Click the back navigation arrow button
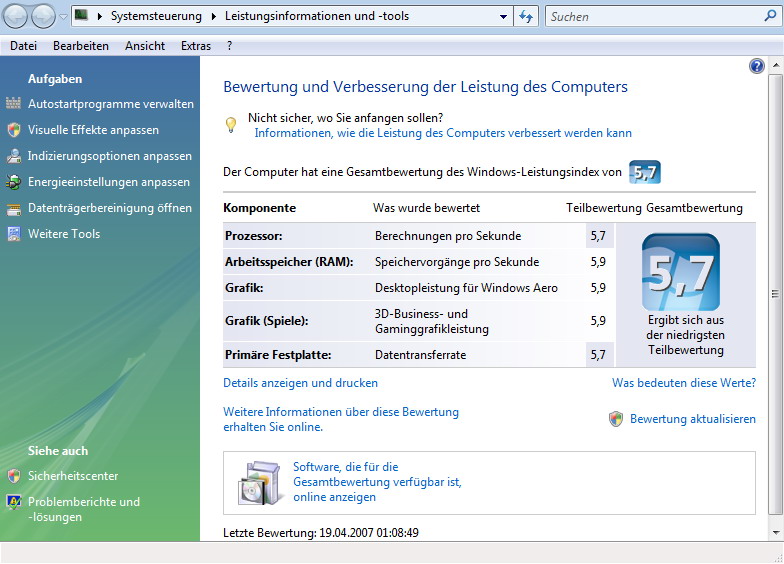Screen dimensions: 784x564 tap(15, 16)
